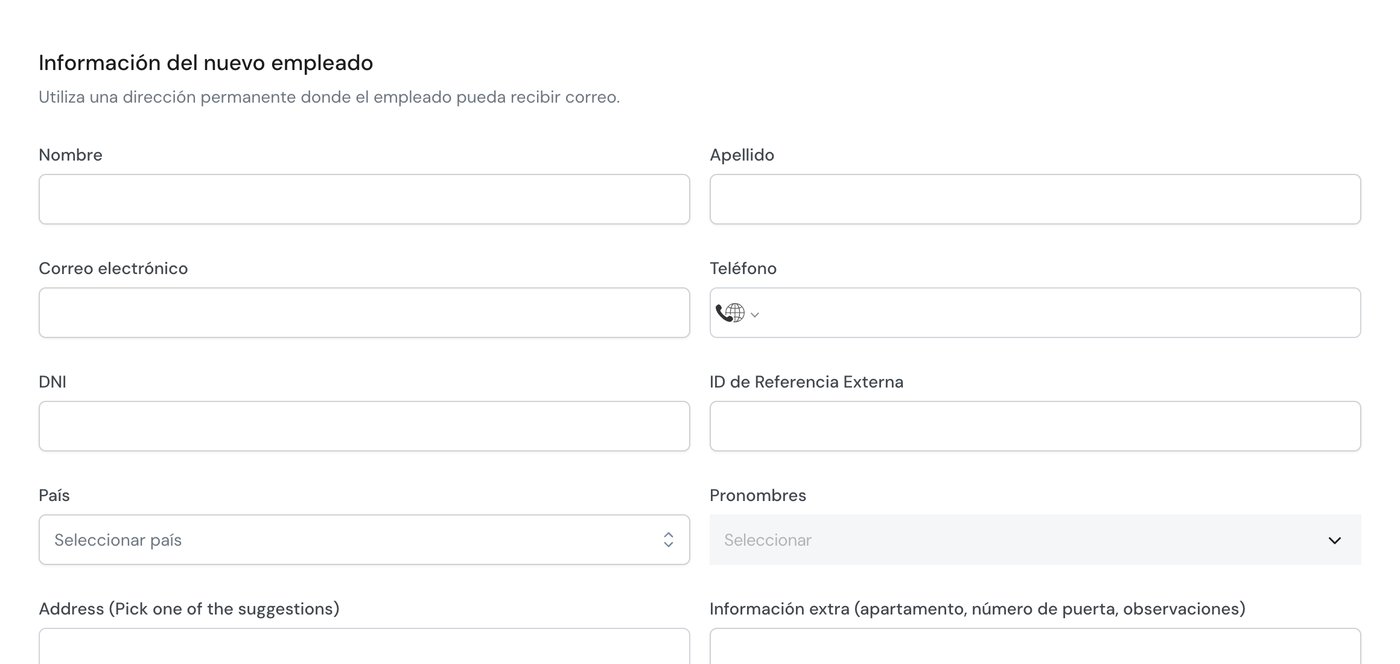Focus the Información extra input field
The height and width of the screenshot is (664, 1400).
(1035, 646)
